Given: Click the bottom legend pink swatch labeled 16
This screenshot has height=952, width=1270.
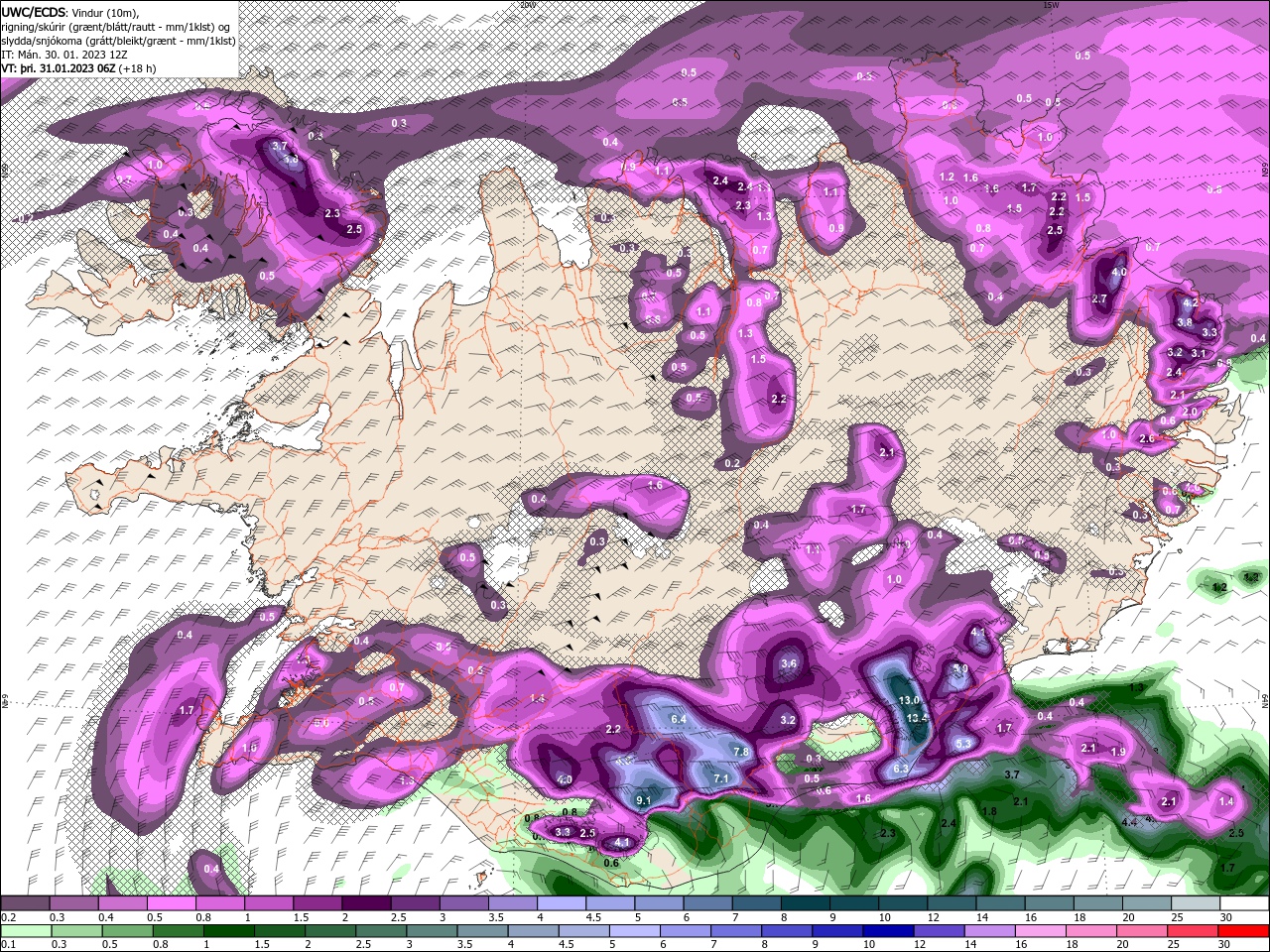Looking at the screenshot, I should pyautogui.click(x=1042, y=930).
